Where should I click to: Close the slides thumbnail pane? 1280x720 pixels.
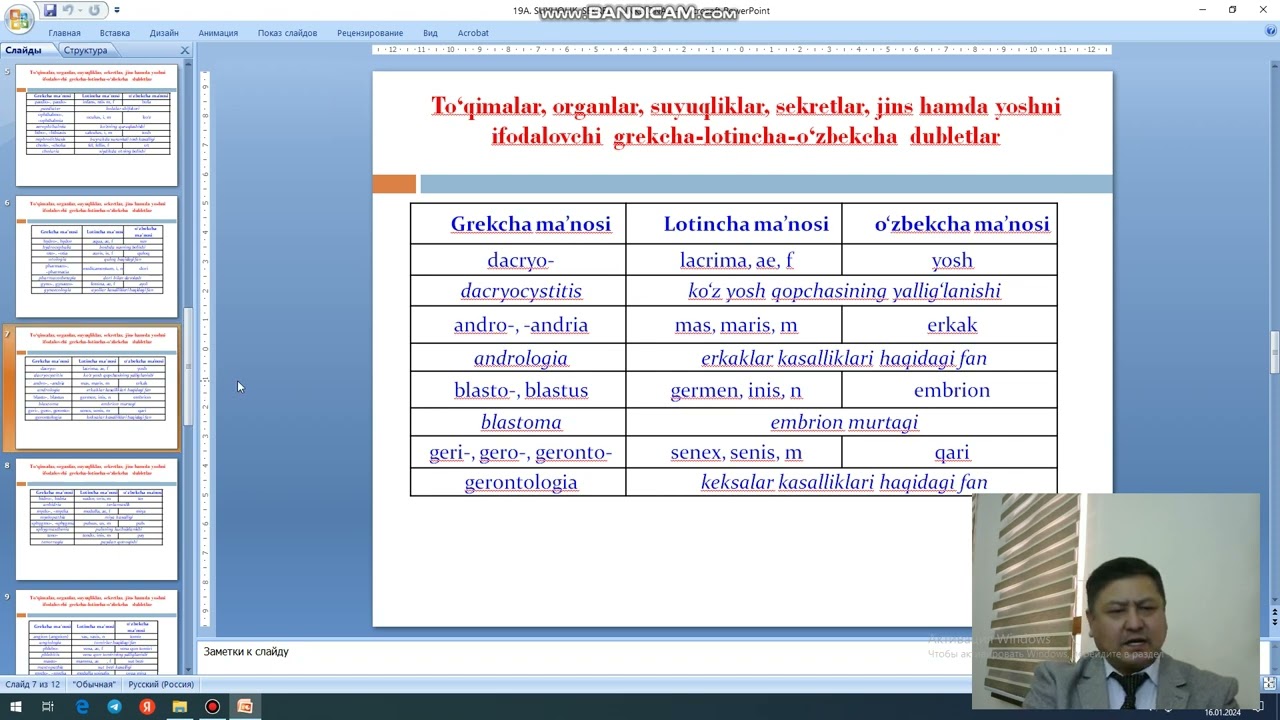click(184, 50)
